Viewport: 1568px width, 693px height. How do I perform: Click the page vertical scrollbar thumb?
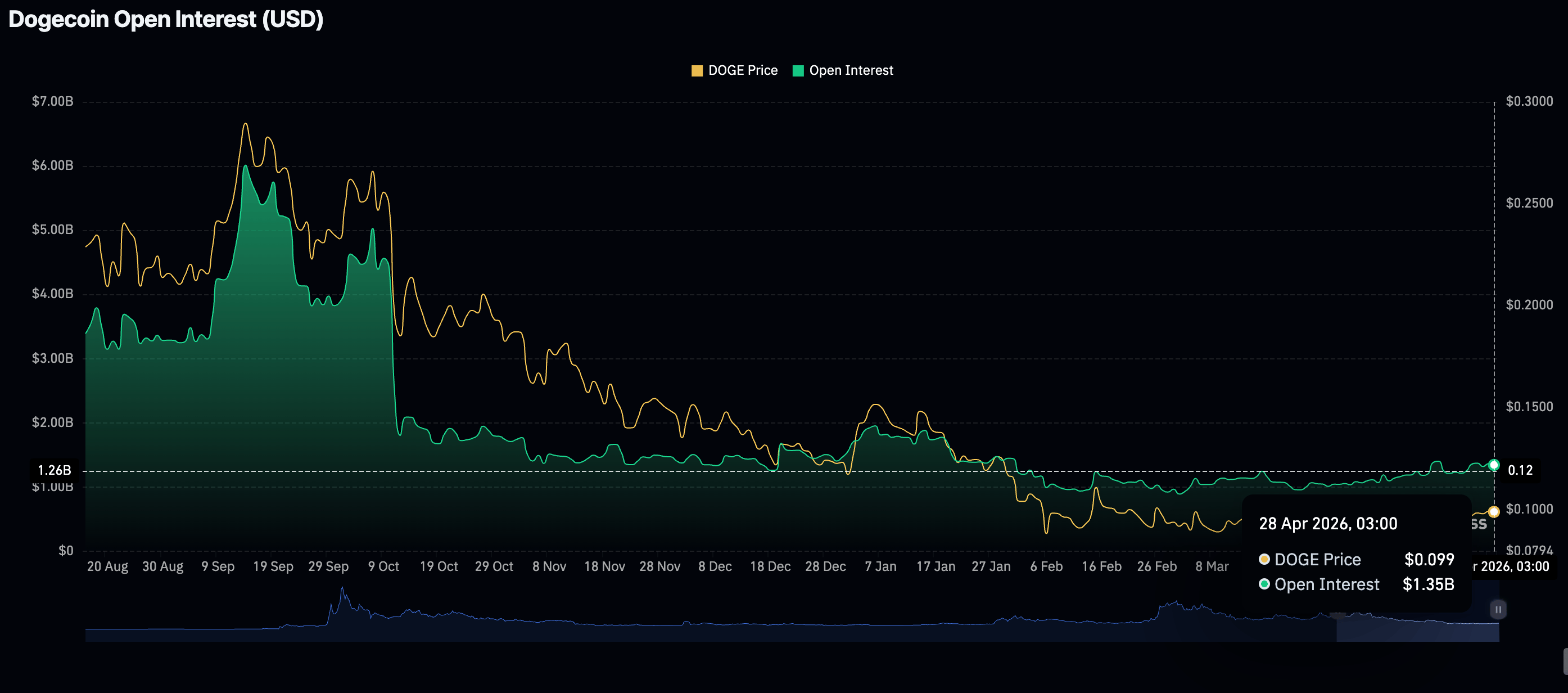(x=1565, y=661)
